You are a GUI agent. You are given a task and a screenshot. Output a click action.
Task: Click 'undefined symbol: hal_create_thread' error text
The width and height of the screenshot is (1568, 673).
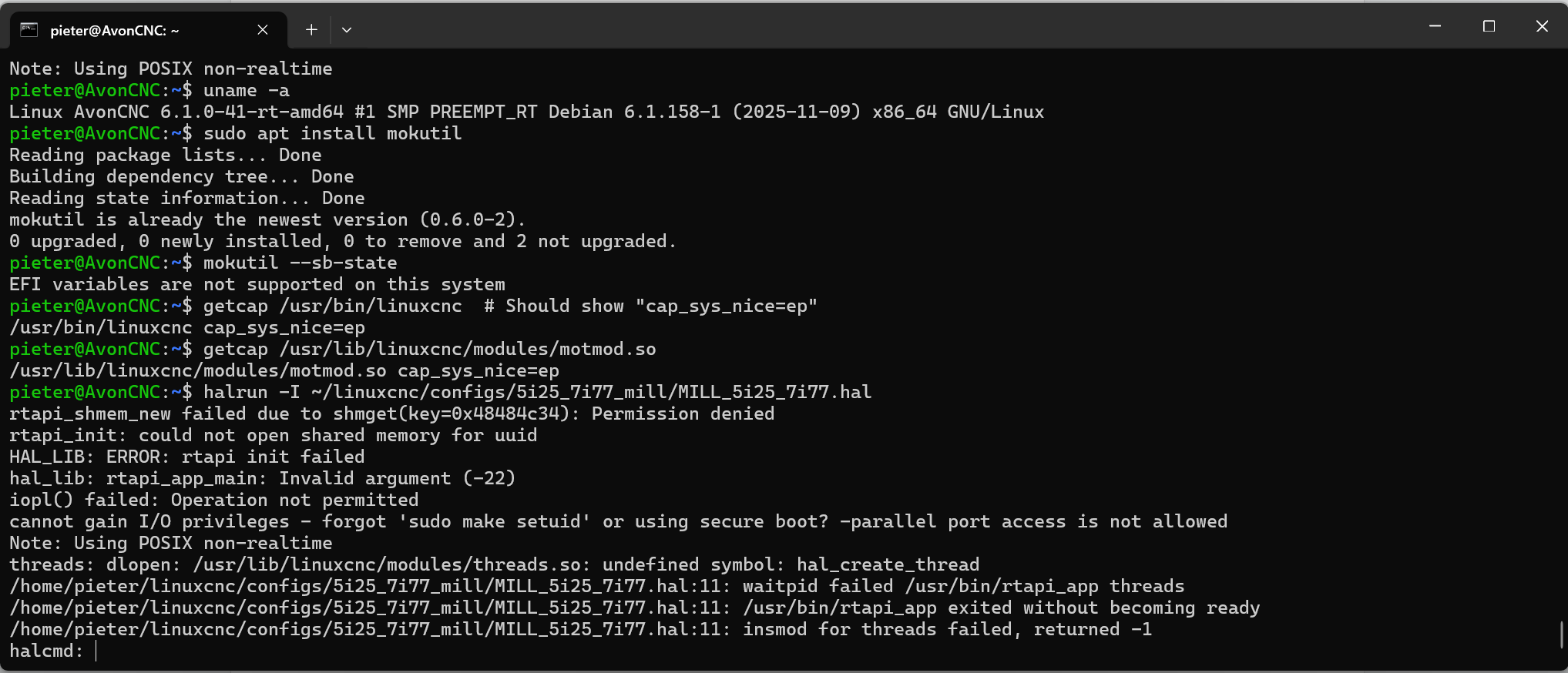click(x=791, y=565)
